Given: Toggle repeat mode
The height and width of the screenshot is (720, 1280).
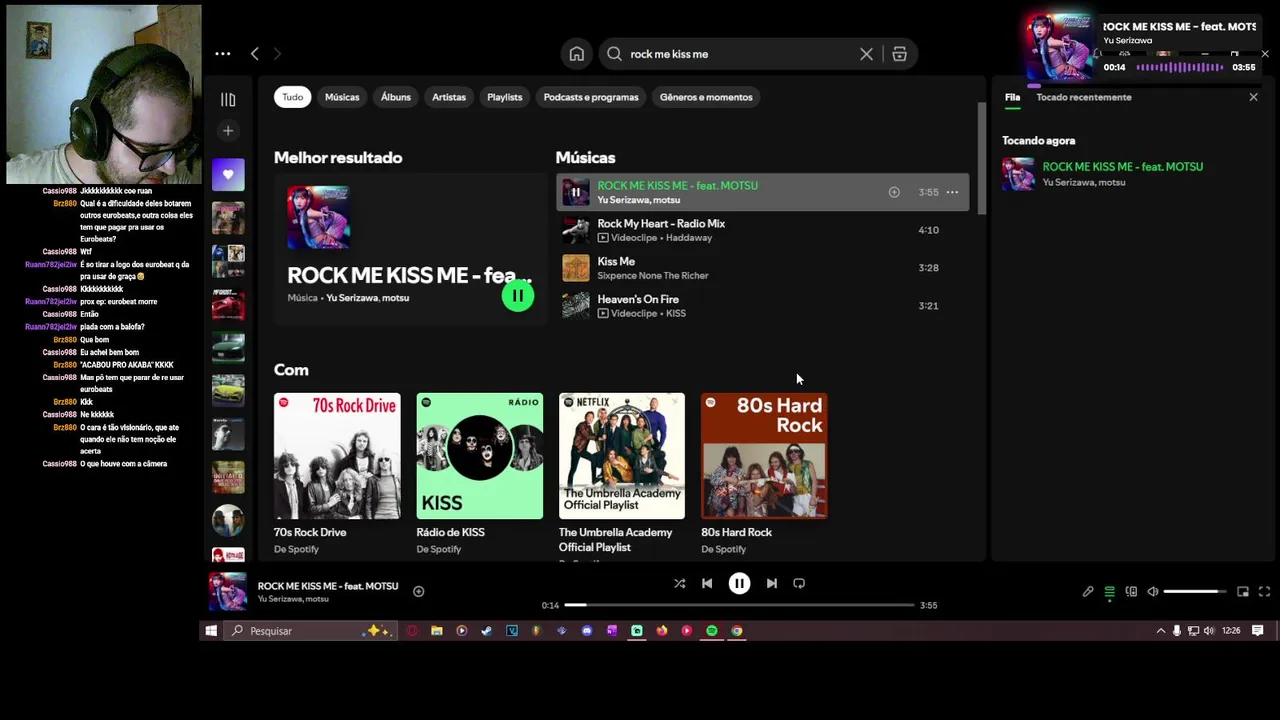Looking at the screenshot, I should click(799, 583).
